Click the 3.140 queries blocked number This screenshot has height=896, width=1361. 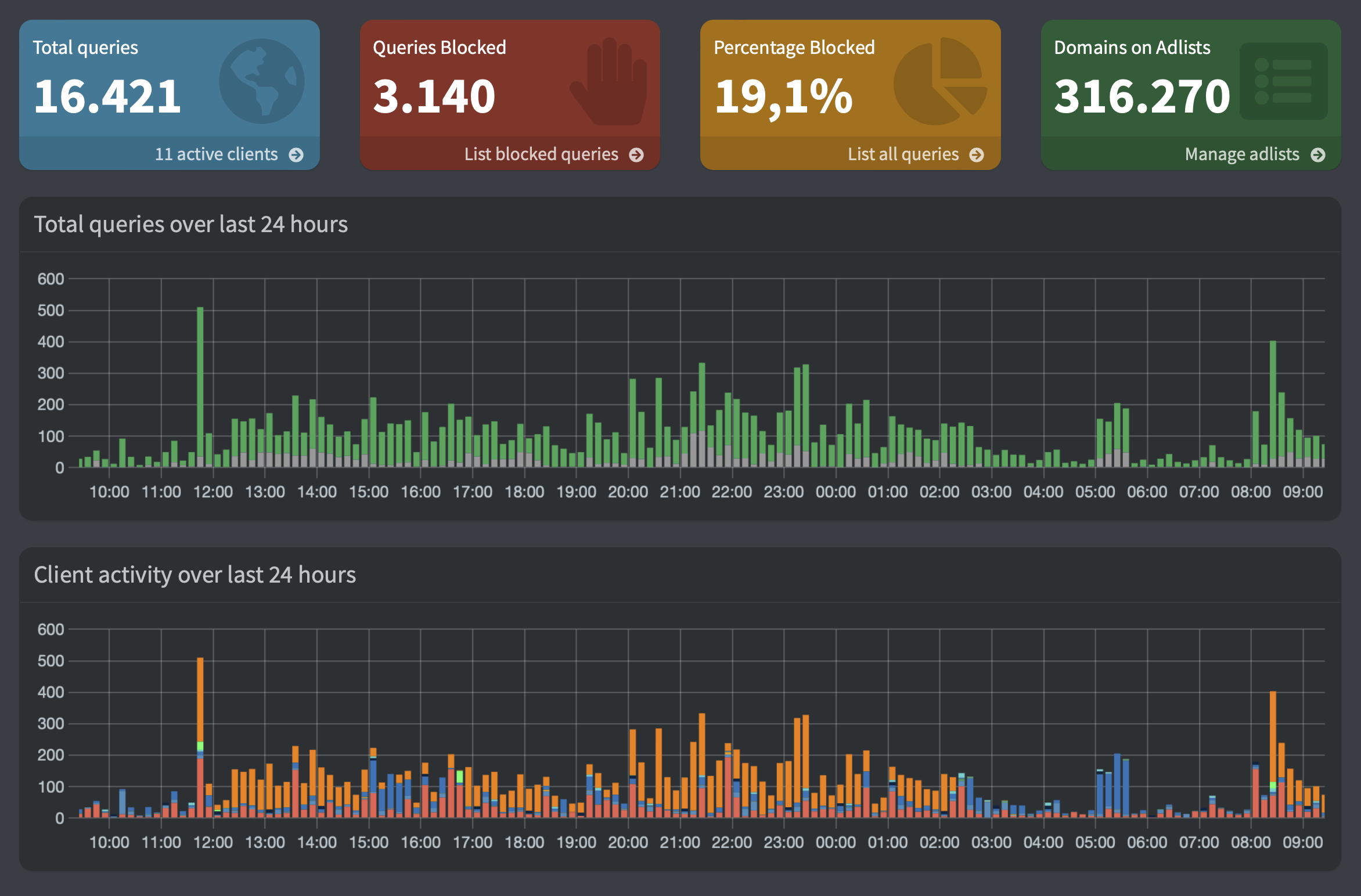point(434,96)
